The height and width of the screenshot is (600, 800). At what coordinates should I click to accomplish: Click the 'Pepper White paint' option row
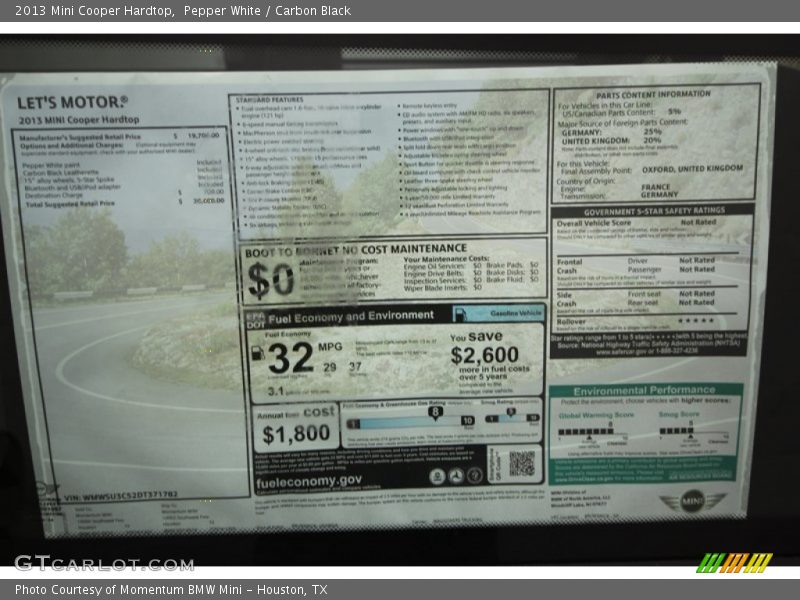tap(122, 164)
